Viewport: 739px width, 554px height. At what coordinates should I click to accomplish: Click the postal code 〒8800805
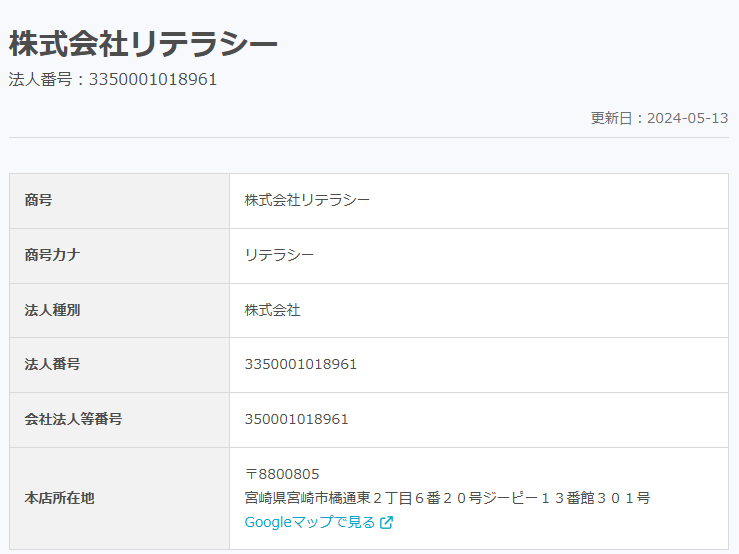coord(282,474)
